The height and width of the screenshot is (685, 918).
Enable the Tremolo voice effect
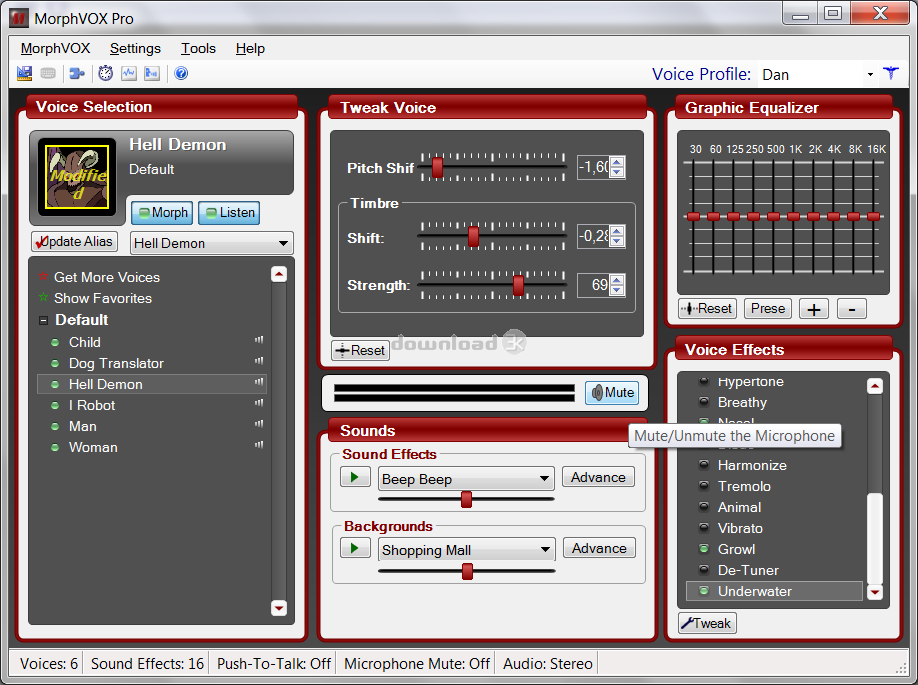point(704,486)
